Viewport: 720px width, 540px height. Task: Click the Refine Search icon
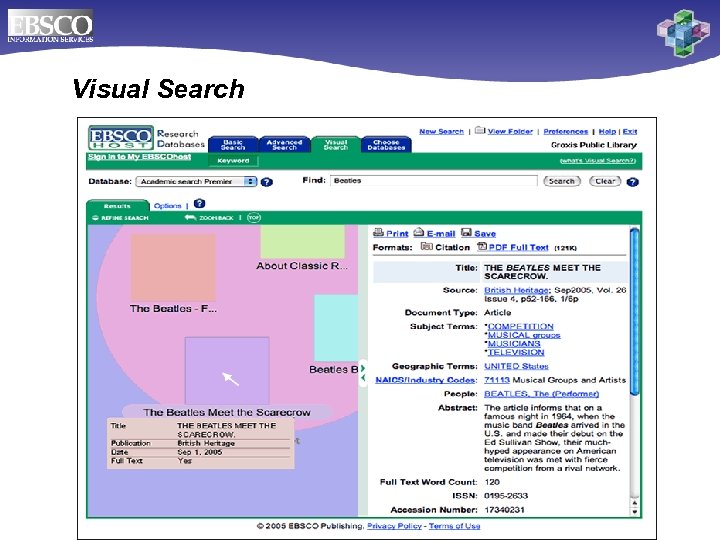[x=96, y=218]
